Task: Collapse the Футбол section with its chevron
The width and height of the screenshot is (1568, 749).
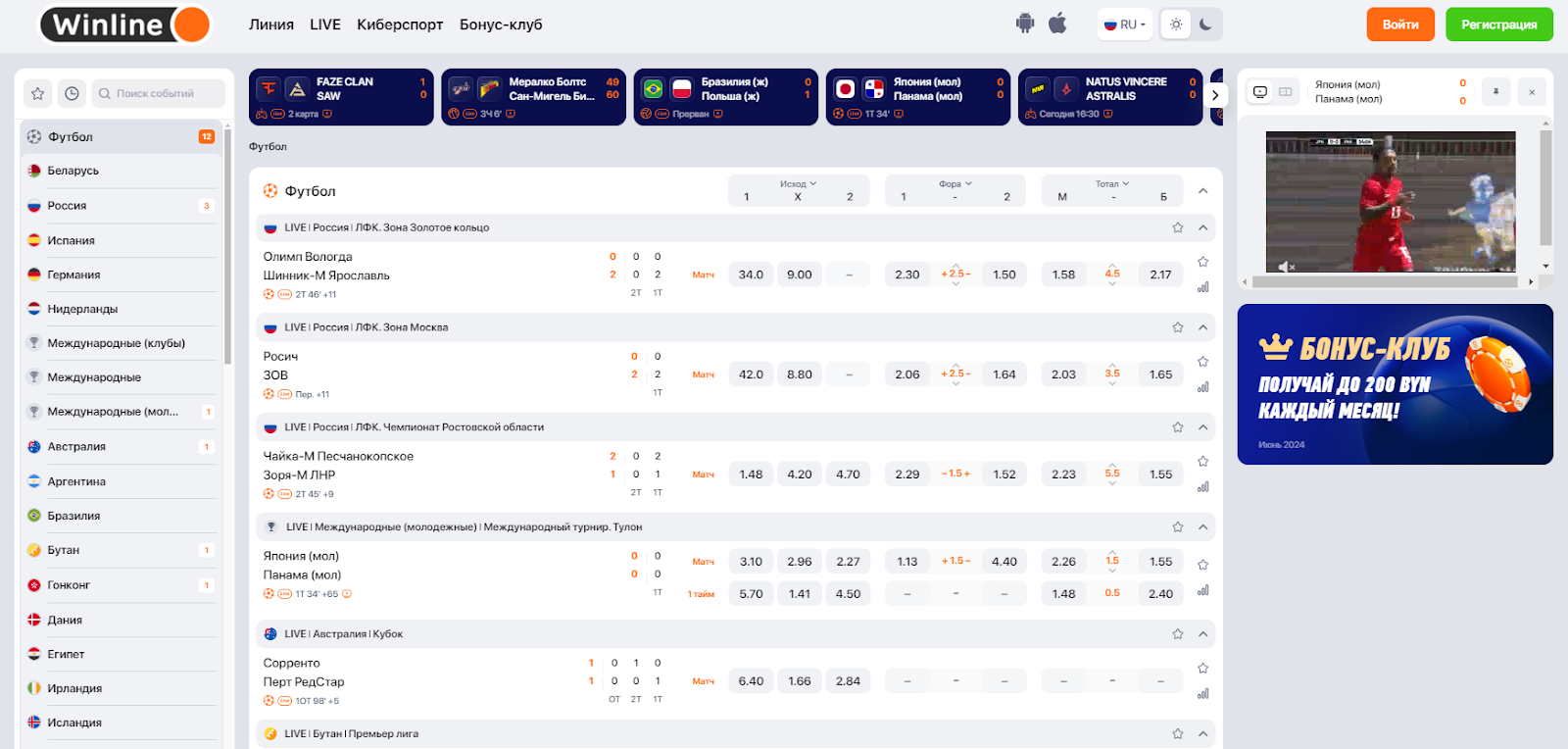Action: point(1202,191)
